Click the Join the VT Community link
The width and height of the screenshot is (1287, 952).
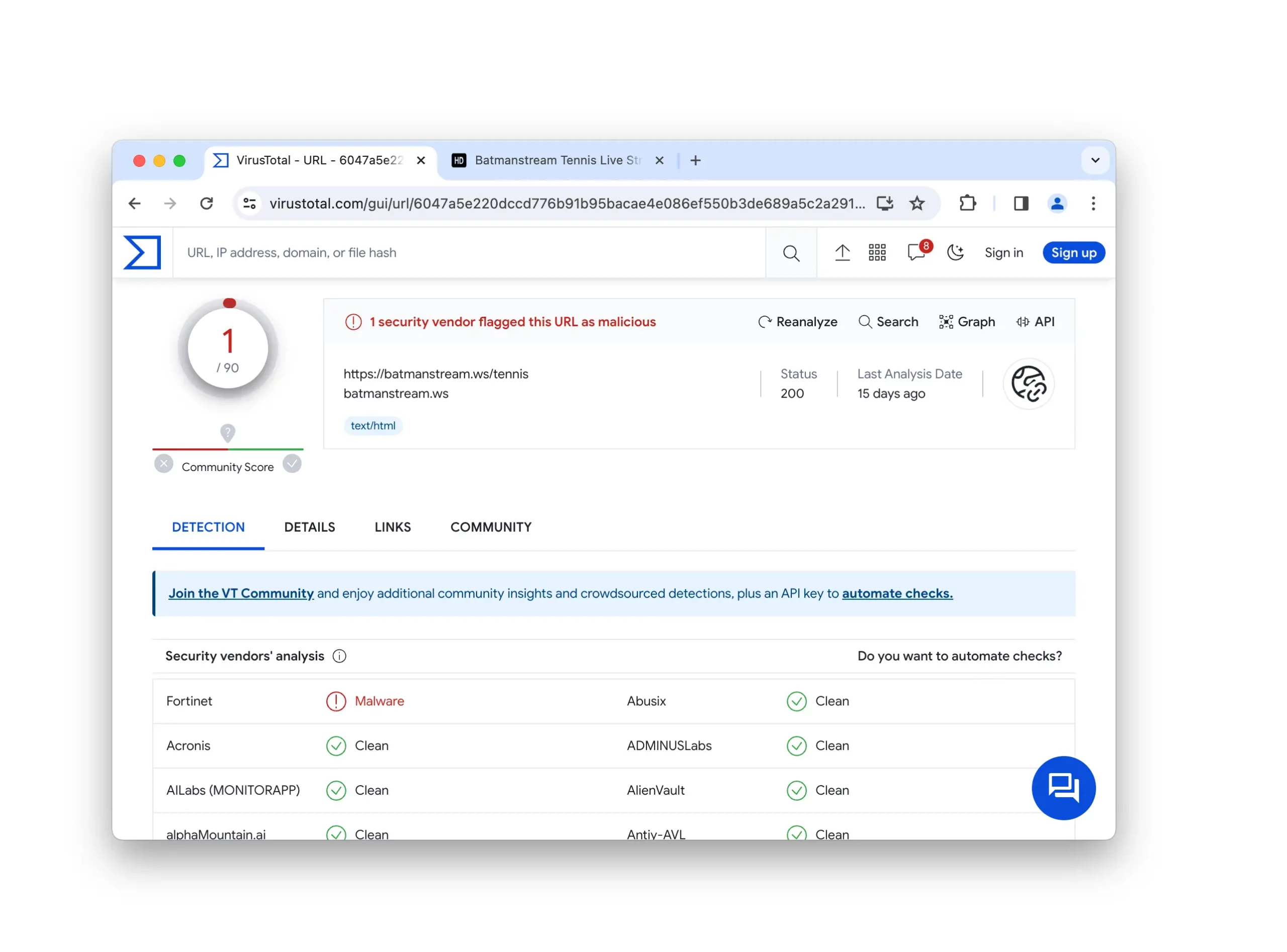pyautogui.click(x=241, y=593)
